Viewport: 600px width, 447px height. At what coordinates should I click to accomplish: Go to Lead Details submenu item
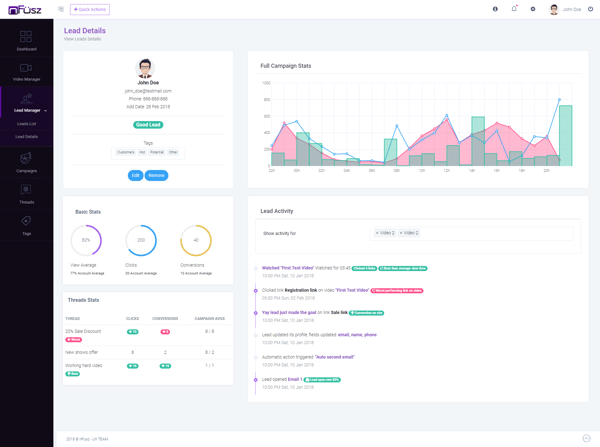click(x=26, y=137)
